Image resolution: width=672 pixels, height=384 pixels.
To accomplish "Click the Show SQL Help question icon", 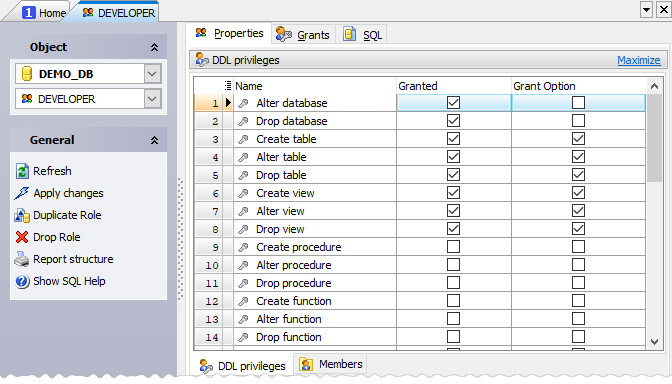I will pos(22,282).
